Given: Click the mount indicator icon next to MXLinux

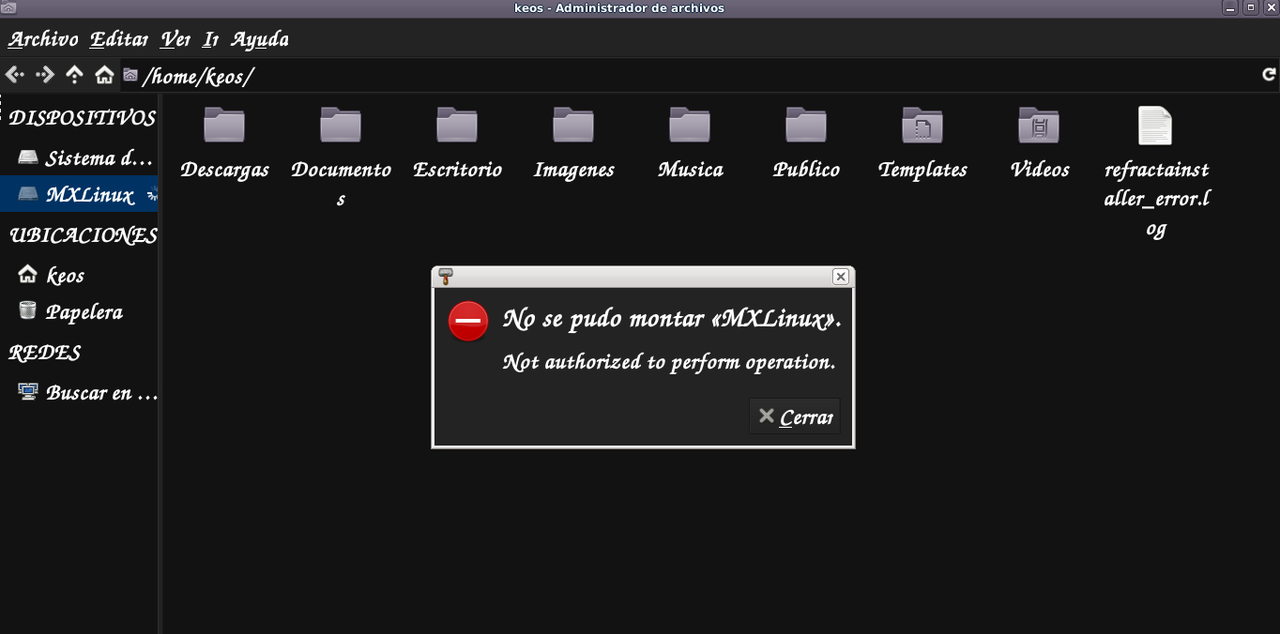Looking at the screenshot, I should 151,194.
